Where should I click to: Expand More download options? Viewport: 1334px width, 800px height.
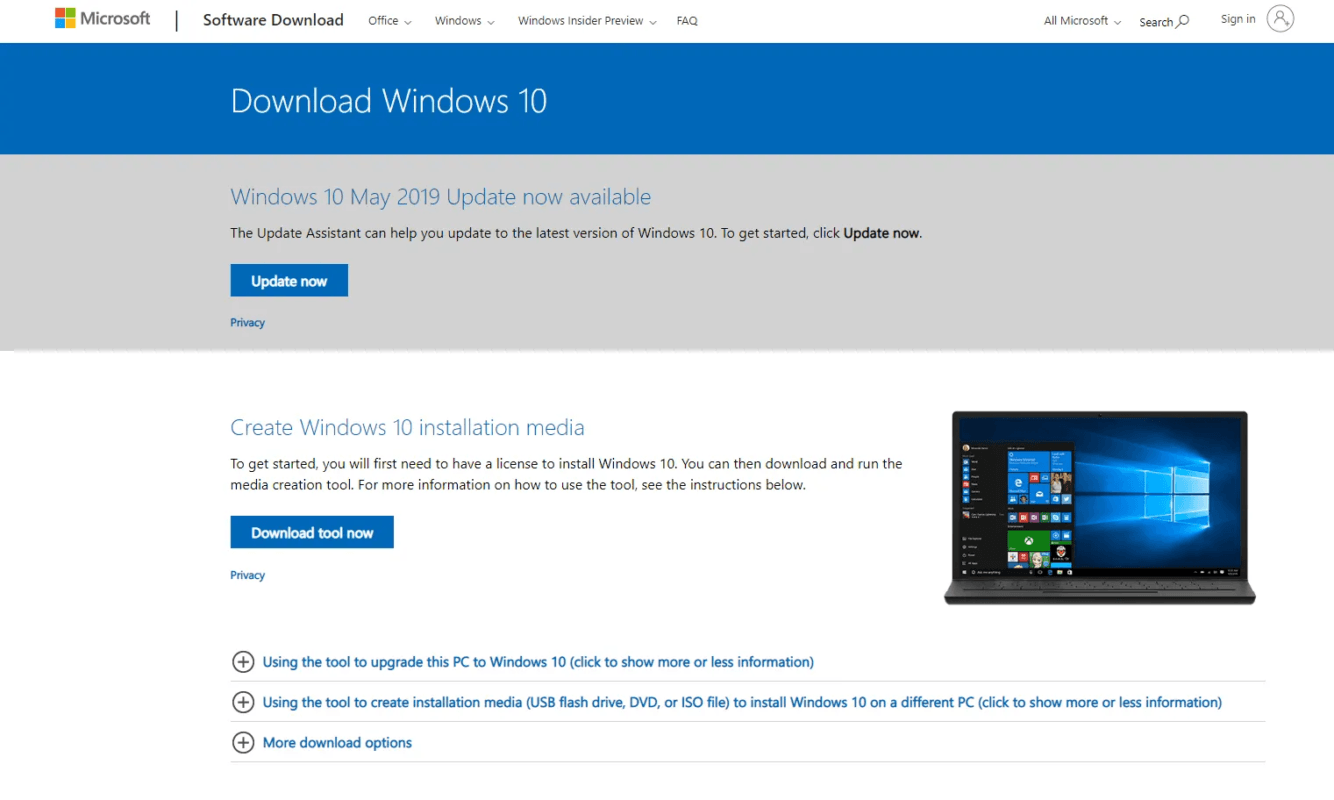click(x=243, y=742)
